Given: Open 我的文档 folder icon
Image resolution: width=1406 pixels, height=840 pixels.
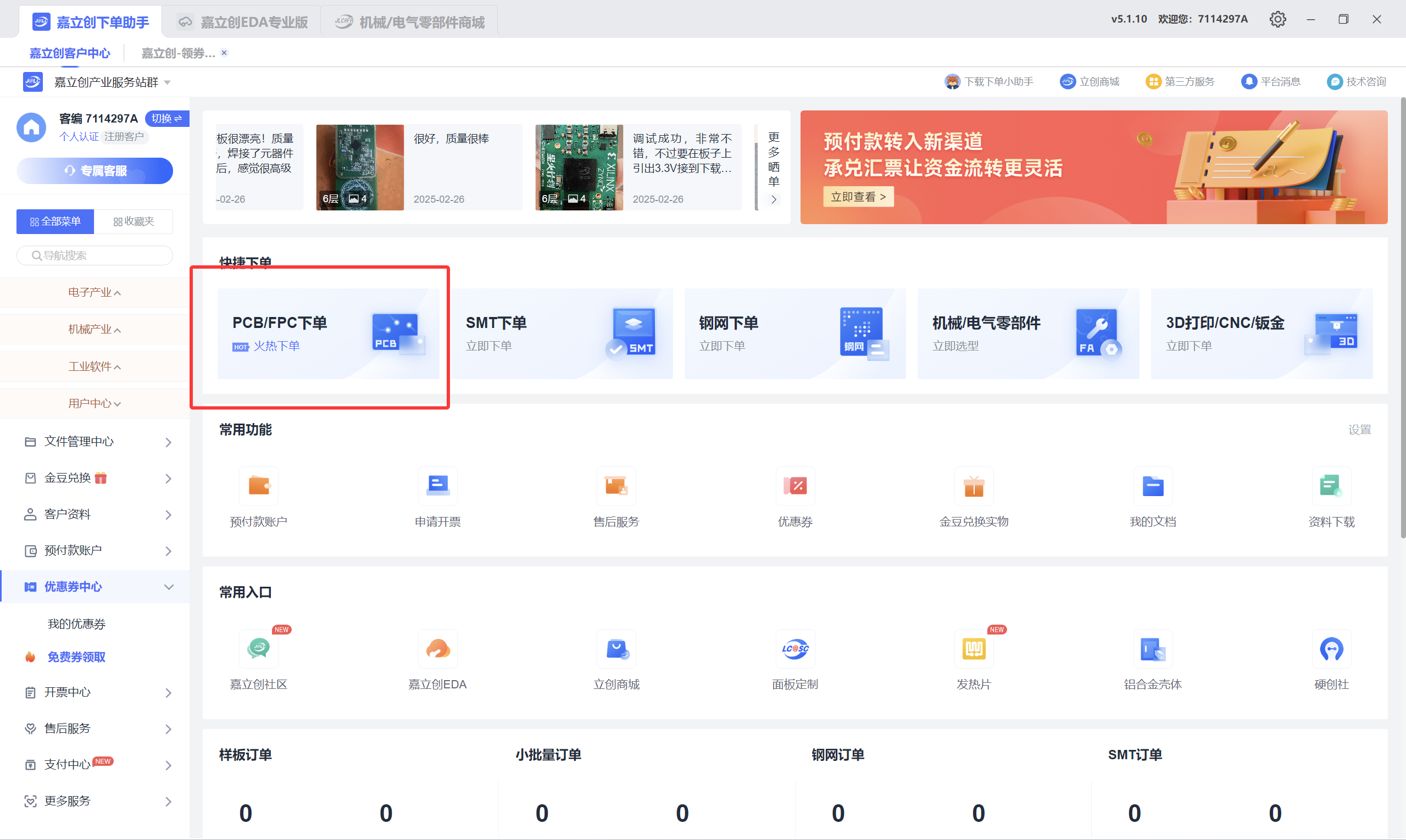Looking at the screenshot, I should point(1152,486).
